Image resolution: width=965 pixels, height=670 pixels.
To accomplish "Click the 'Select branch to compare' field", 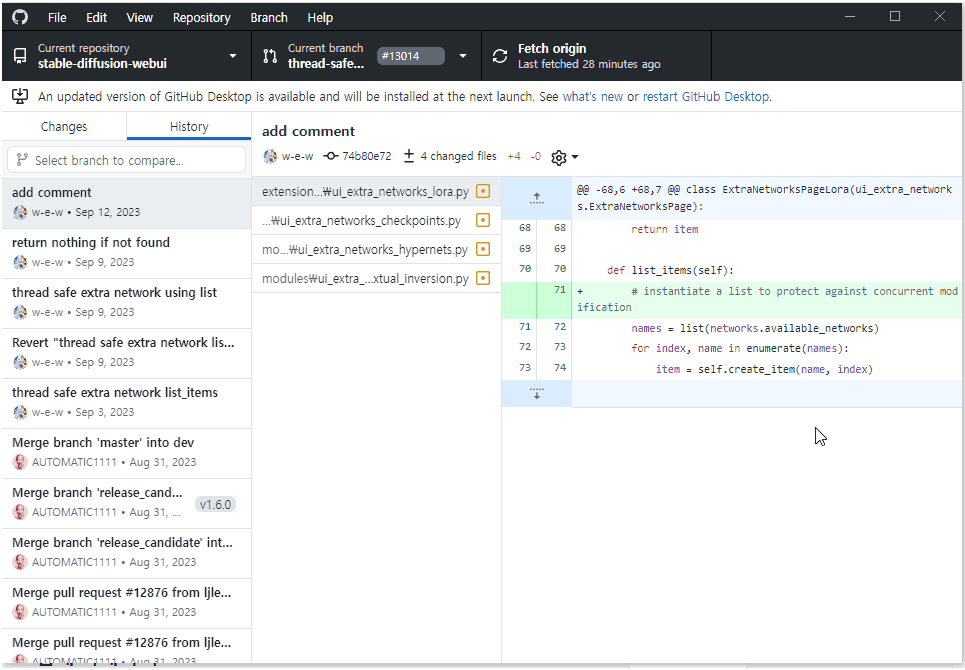I will click(126, 160).
